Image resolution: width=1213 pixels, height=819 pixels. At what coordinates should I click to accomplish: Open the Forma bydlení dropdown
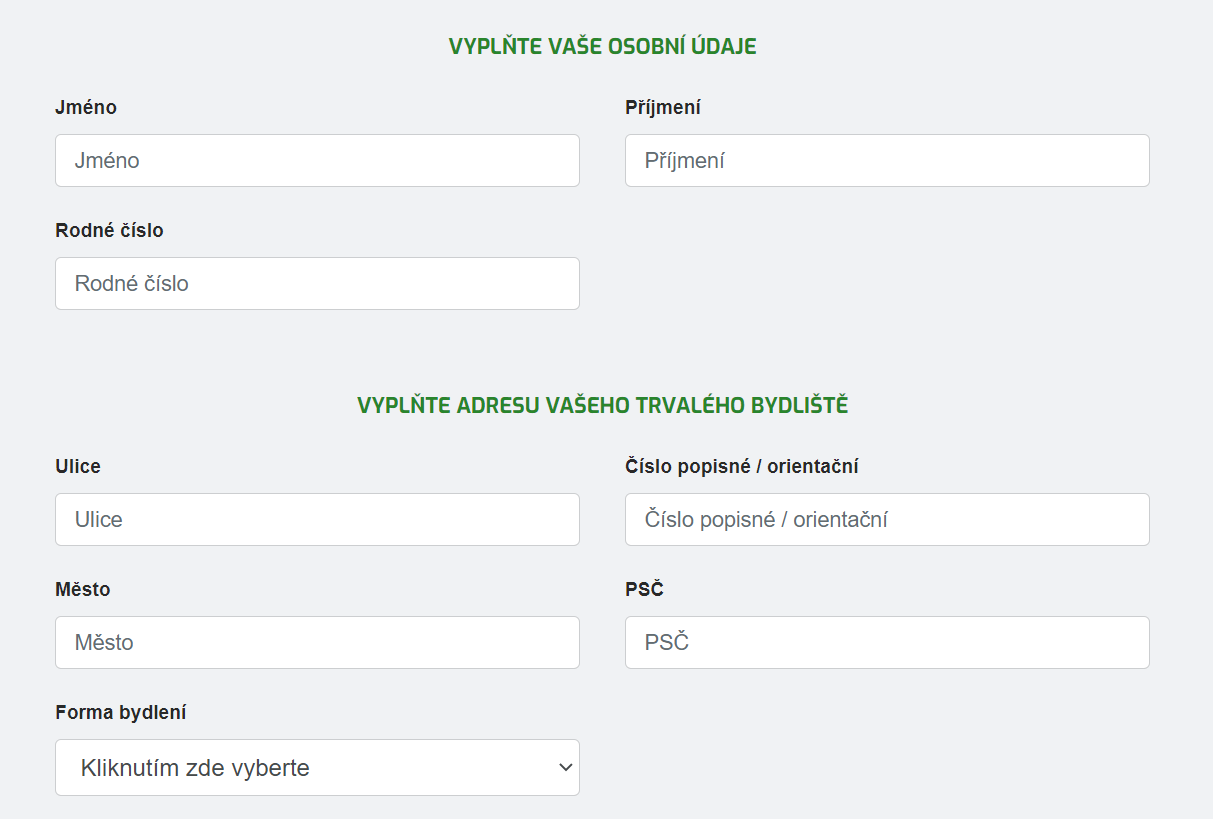coord(317,768)
